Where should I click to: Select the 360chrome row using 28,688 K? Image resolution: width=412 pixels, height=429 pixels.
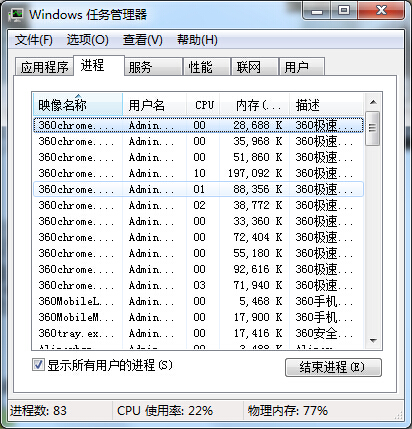[x=198, y=125]
